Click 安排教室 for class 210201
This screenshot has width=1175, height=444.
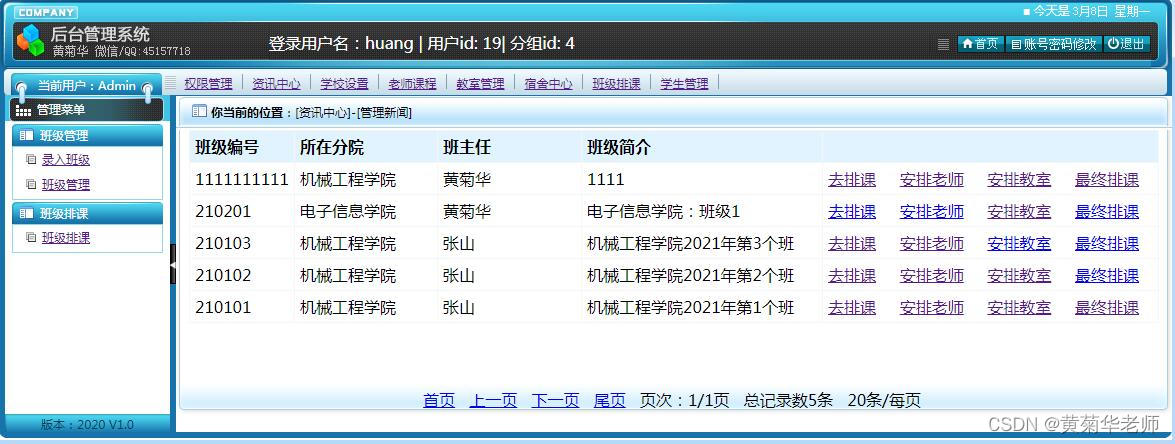(x=1019, y=212)
